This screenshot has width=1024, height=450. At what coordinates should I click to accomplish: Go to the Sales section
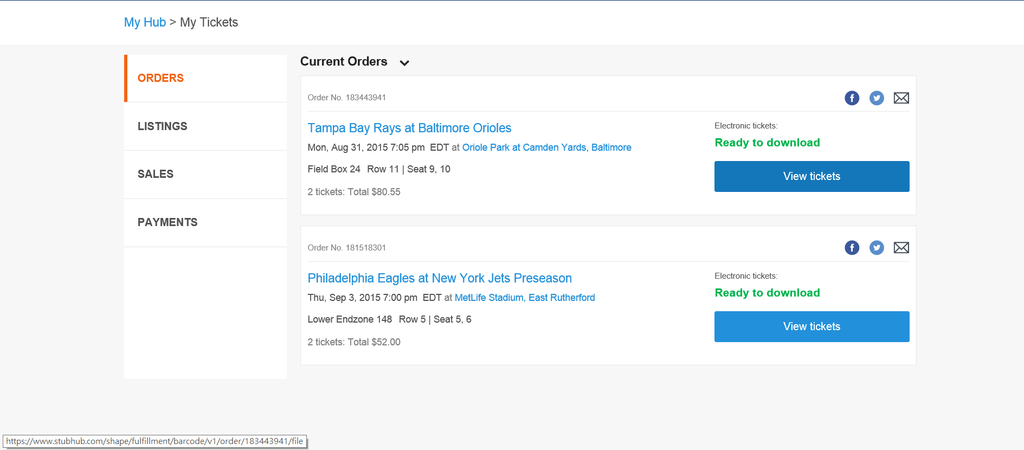[x=155, y=174]
